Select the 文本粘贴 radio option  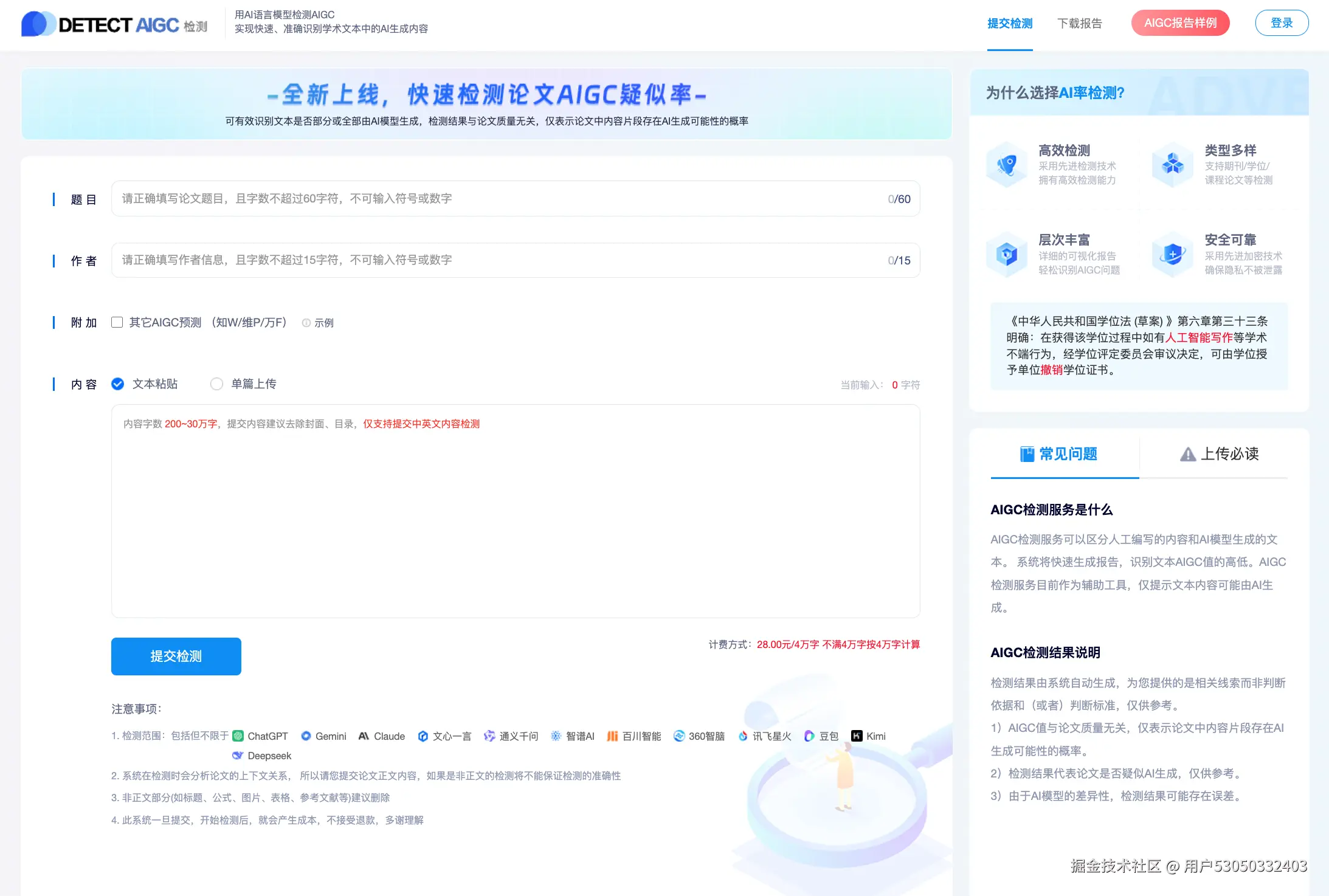click(x=118, y=384)
